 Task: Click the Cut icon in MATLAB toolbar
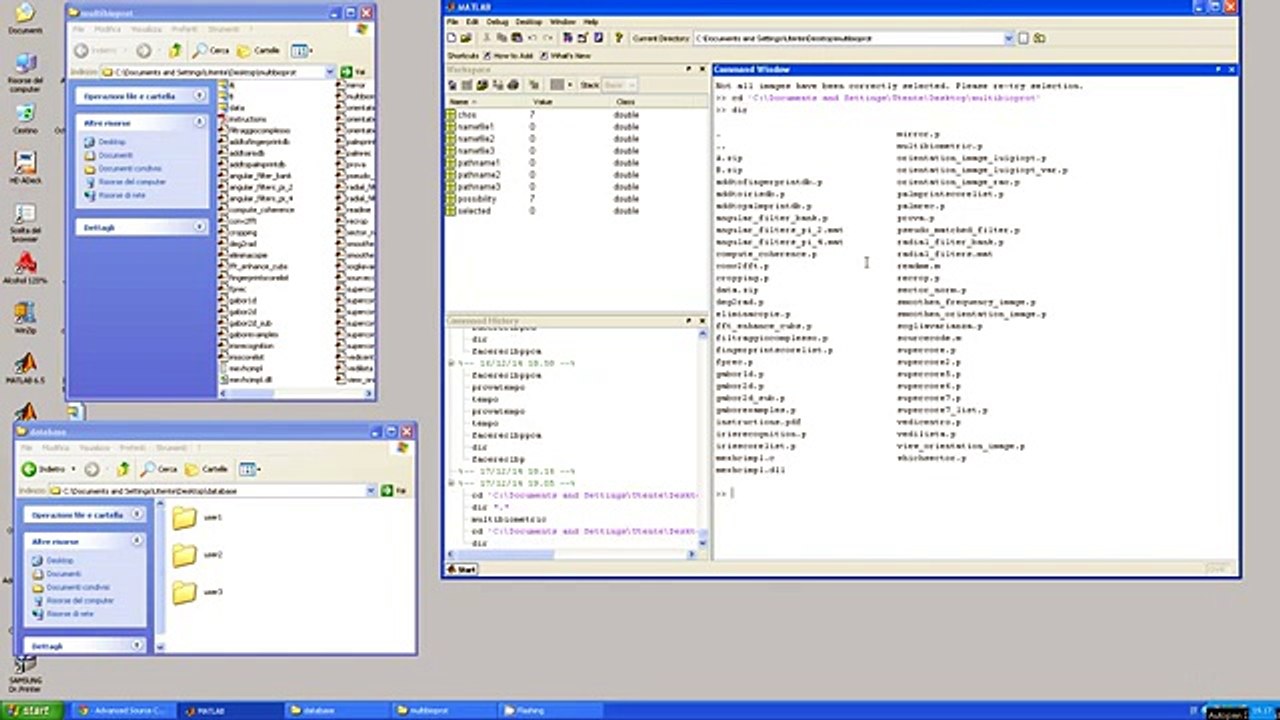click(x=487, y=38)
